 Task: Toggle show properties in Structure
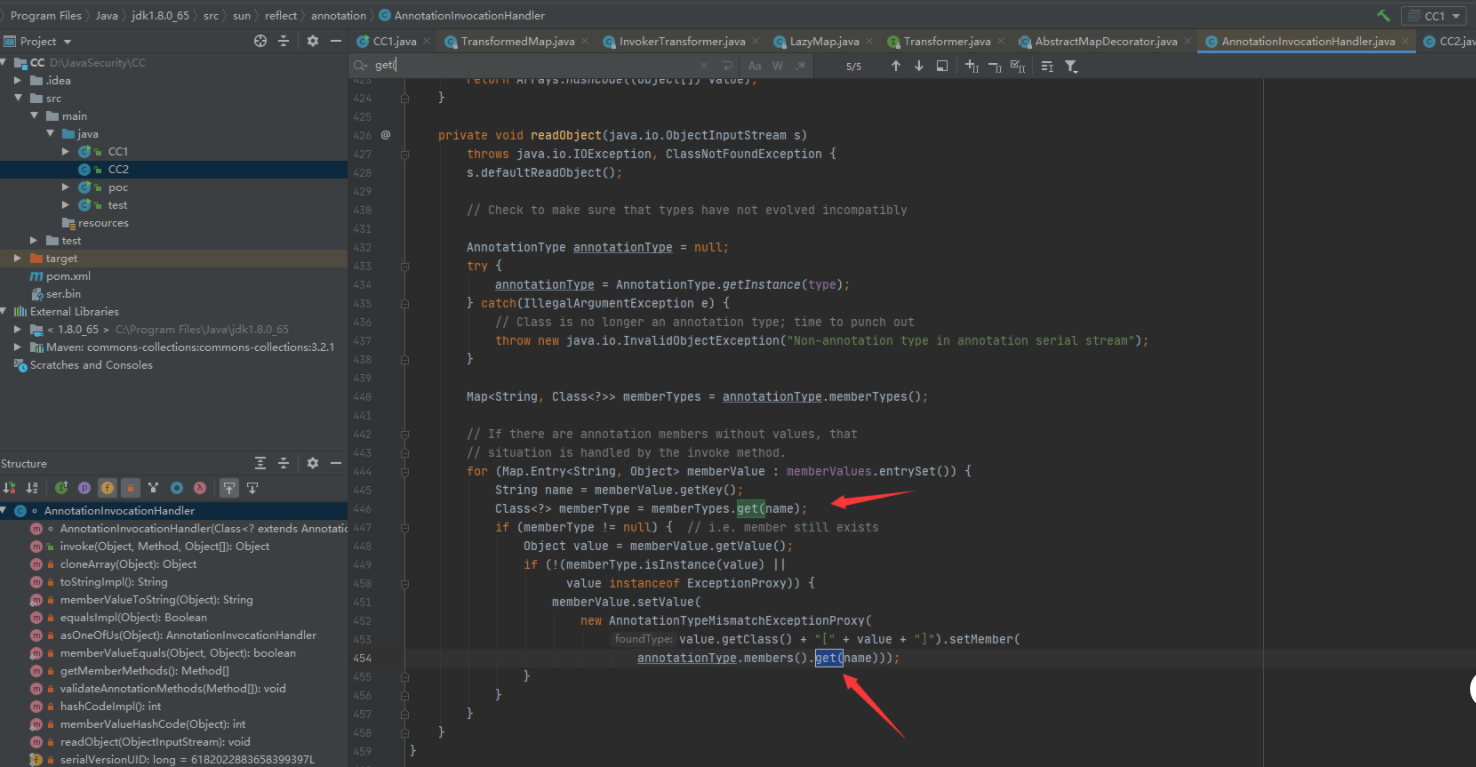pyautogui.click(x=84, y=488)
